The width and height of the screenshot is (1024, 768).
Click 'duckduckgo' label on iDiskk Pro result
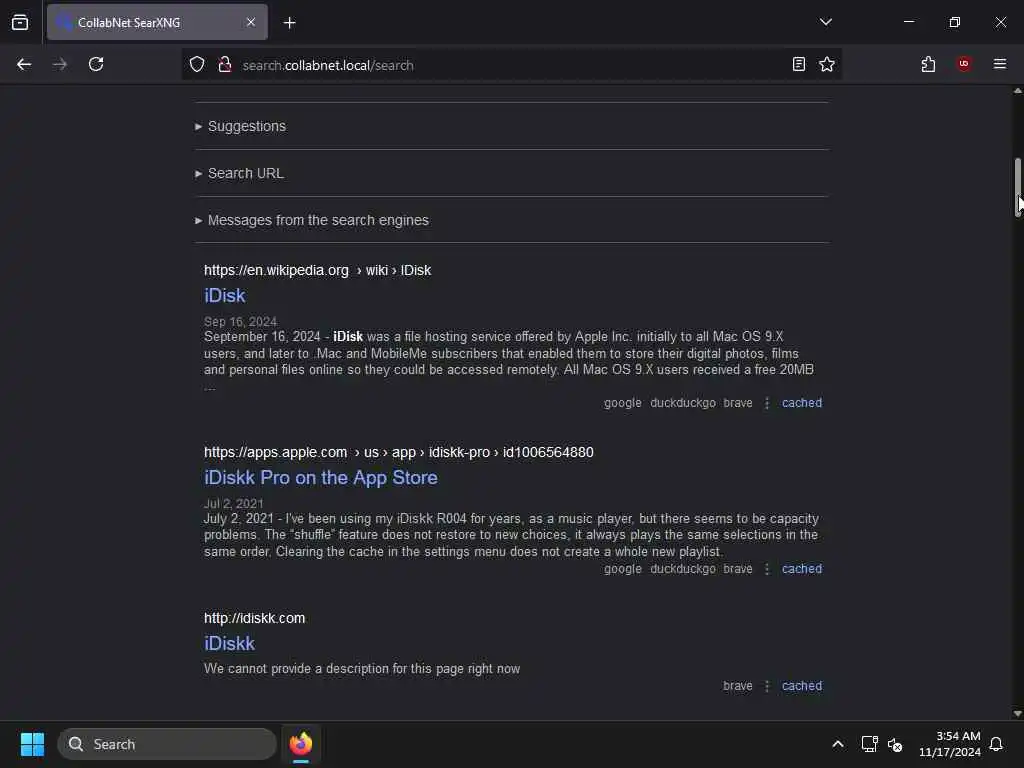tap(683, 569)
